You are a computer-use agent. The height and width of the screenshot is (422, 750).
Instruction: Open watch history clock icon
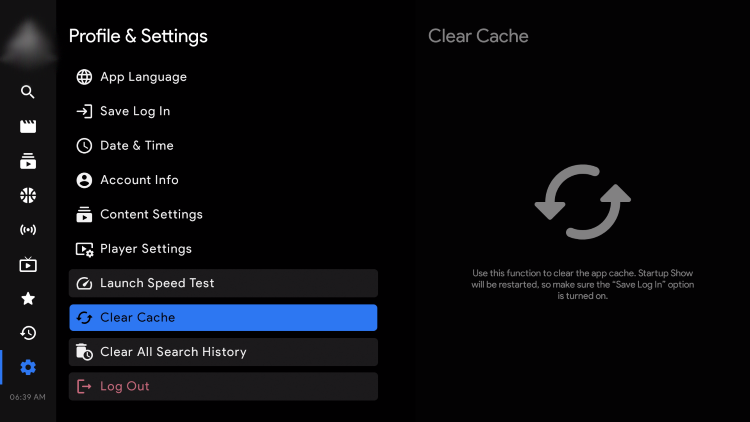click(x=28, y=333)
